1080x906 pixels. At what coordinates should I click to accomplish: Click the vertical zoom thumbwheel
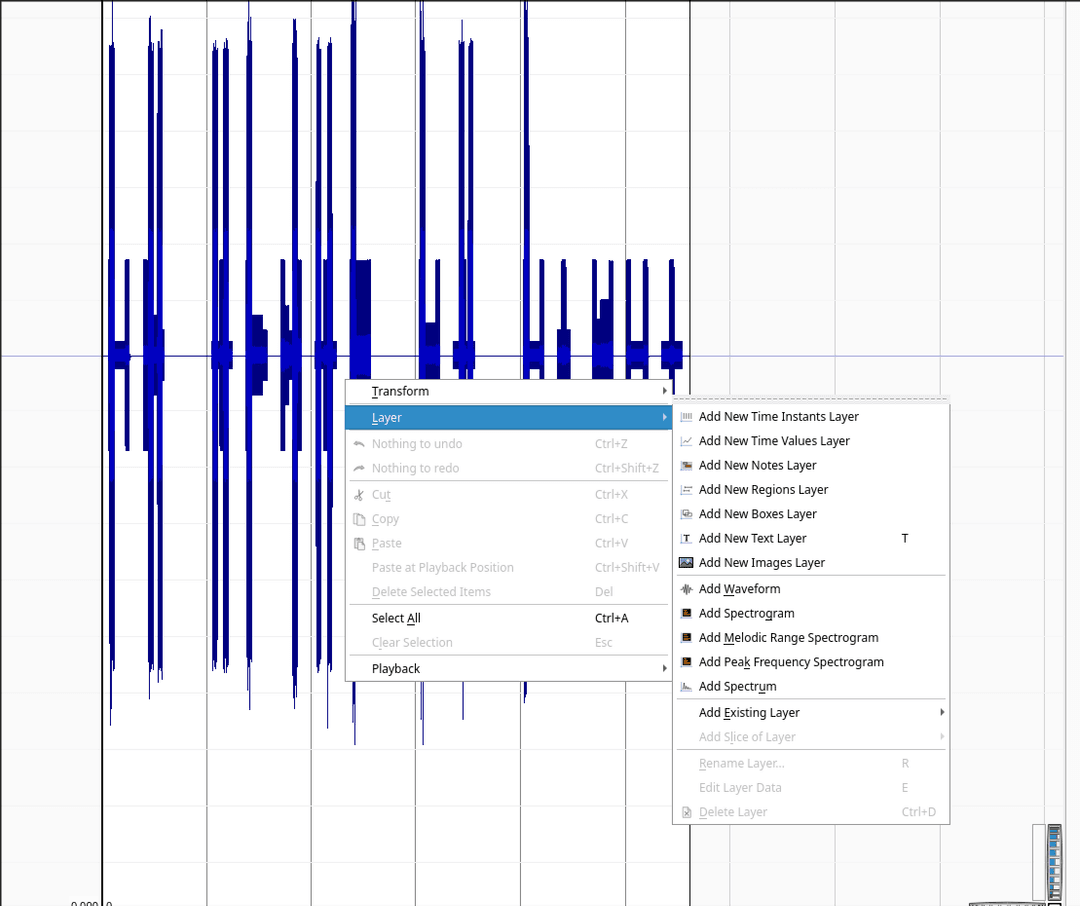pyautogui.click(x=1055, y=863)
